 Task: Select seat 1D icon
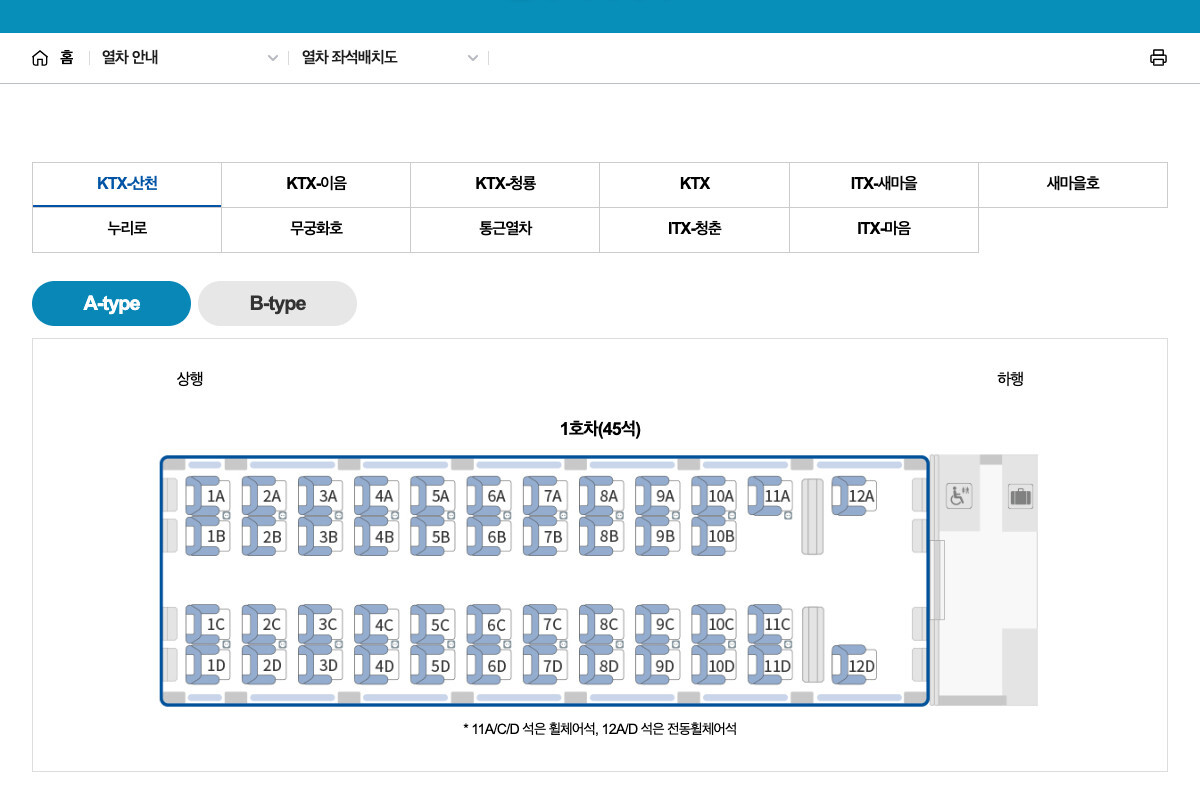click(208, 664)
